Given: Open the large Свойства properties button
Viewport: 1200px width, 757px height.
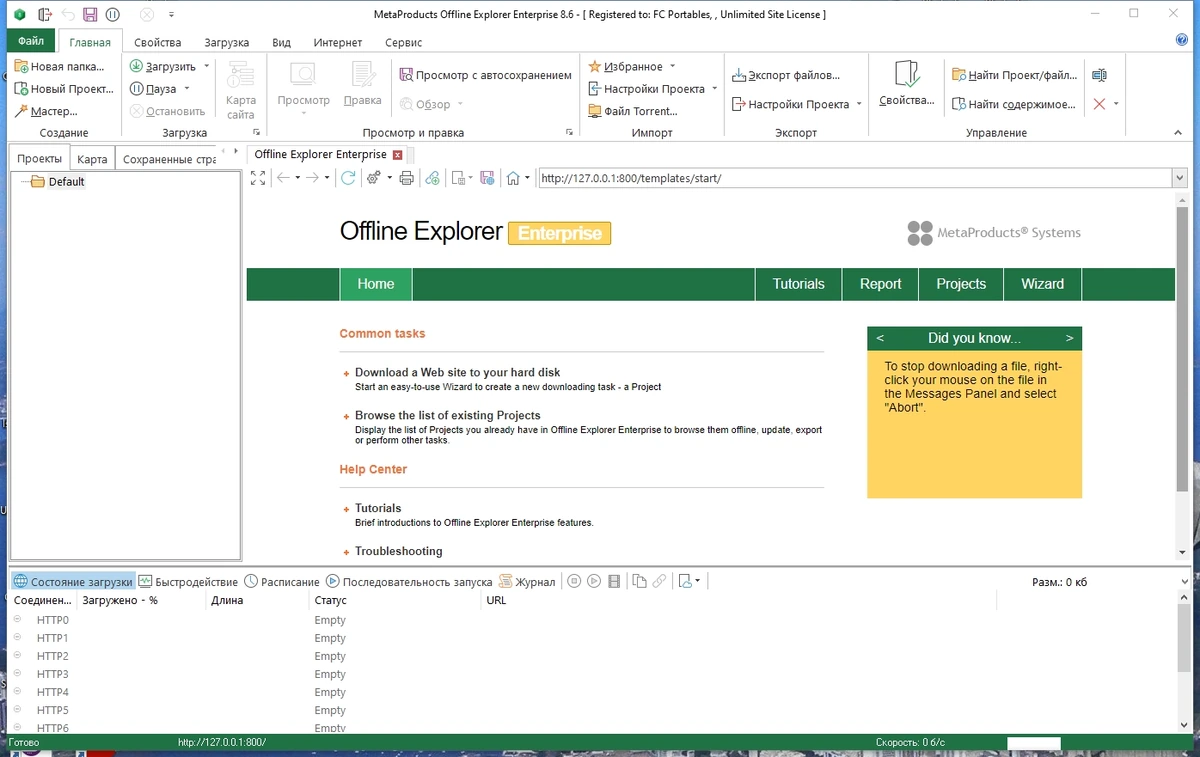Looking at the screenshot, I should click(x=907, y=84).
